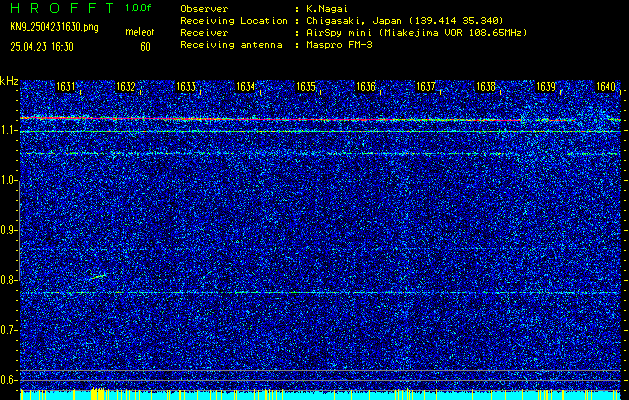Jump to the 1631 time marker

coord(65,87)
